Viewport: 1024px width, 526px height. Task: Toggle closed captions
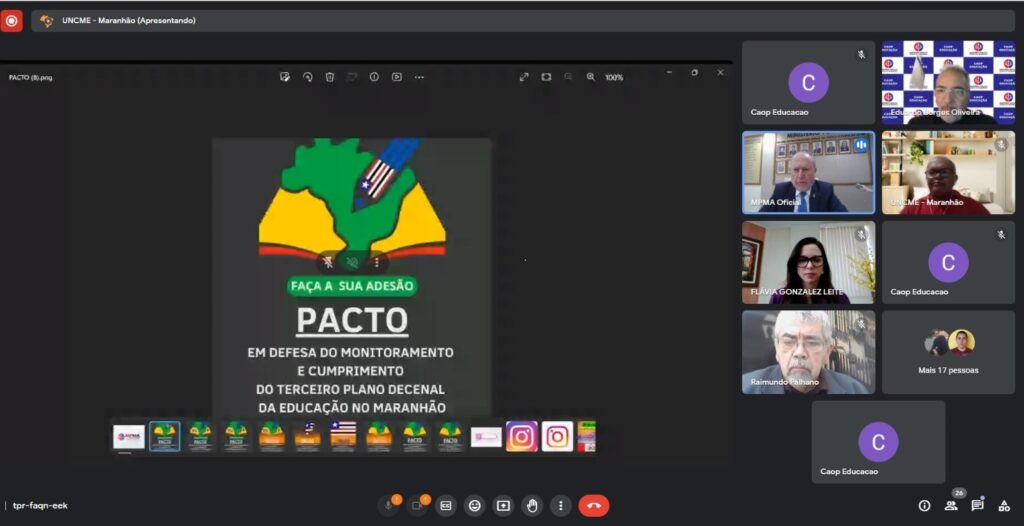pyautogui.click(x=445, y=506)
